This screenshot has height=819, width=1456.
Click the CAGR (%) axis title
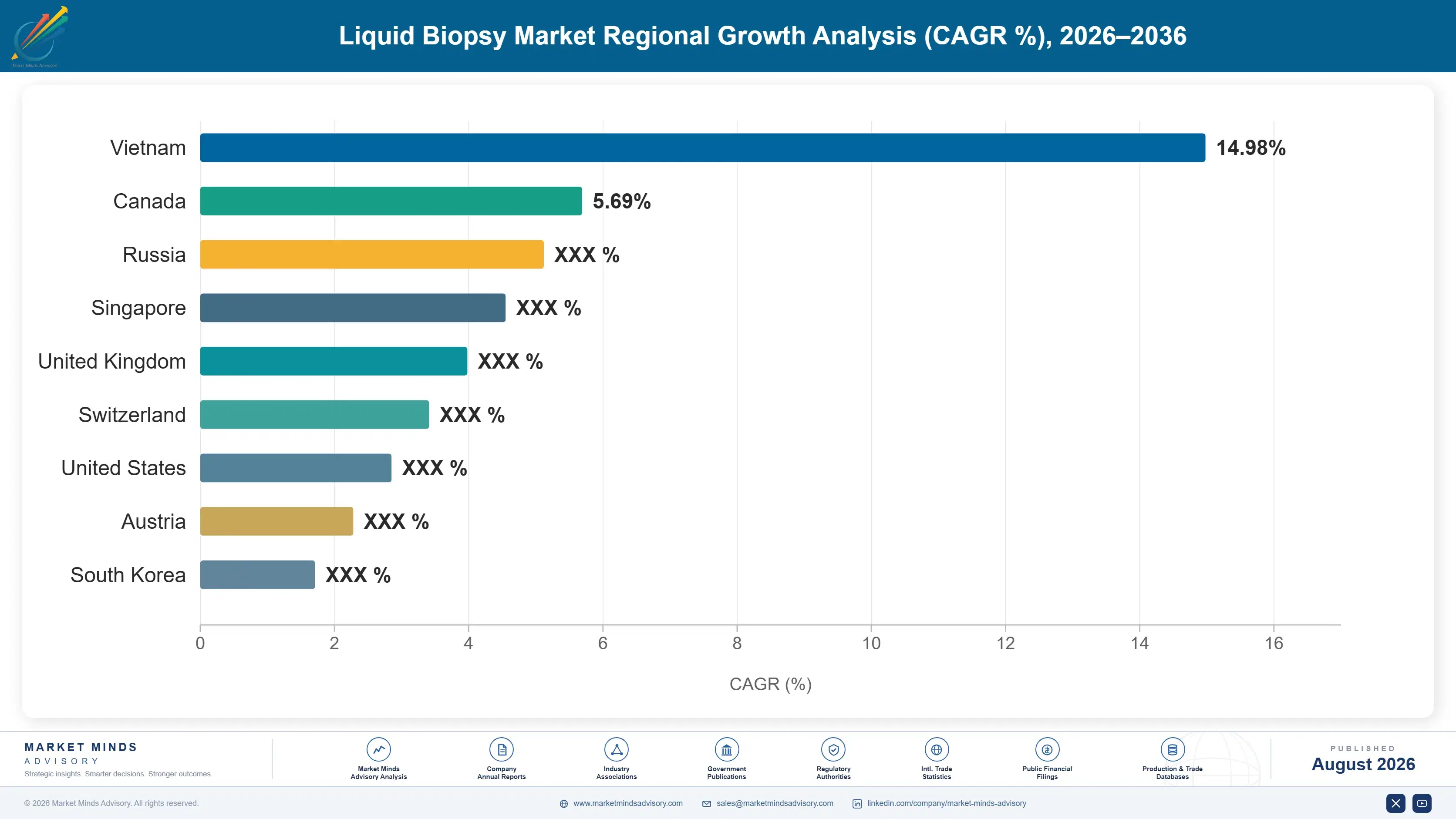pyautogui.click(x=770, y=684)
